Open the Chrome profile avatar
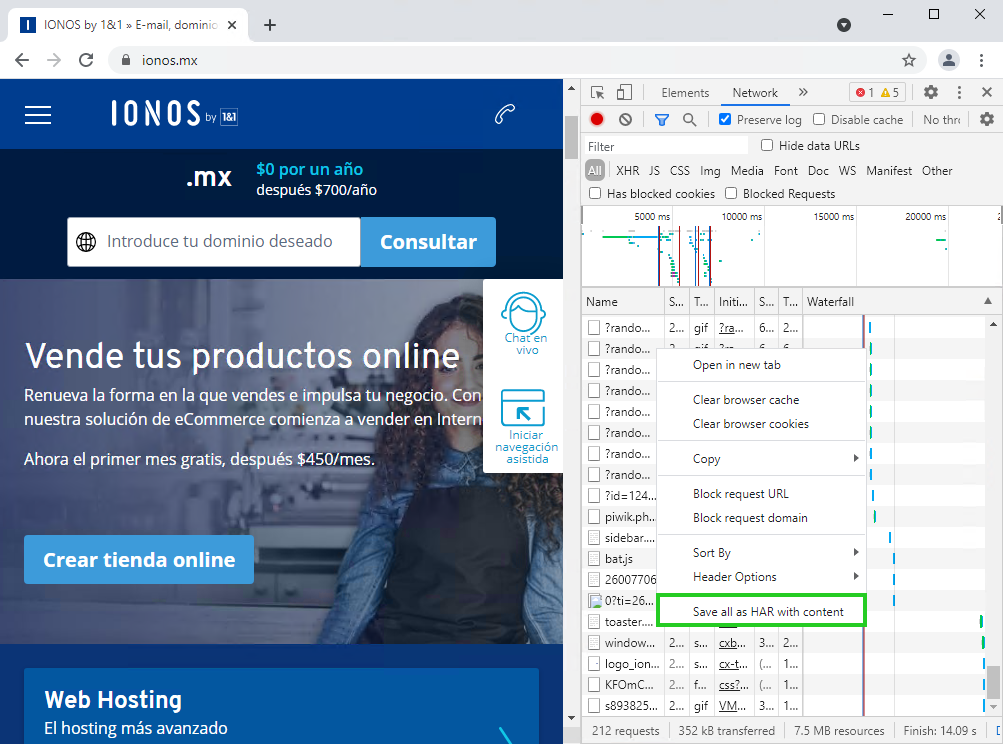Viewport: 1003px width, 744px height. [x=949, y=60]
